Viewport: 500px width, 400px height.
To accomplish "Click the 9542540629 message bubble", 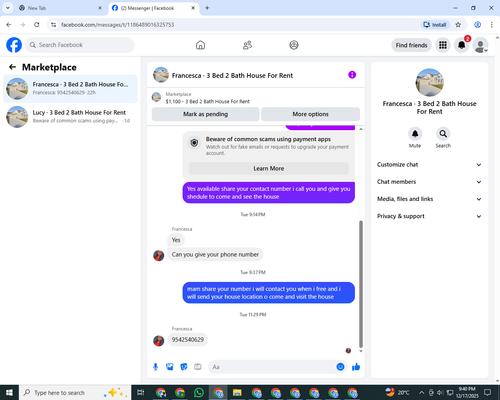I will coord(188,340).
